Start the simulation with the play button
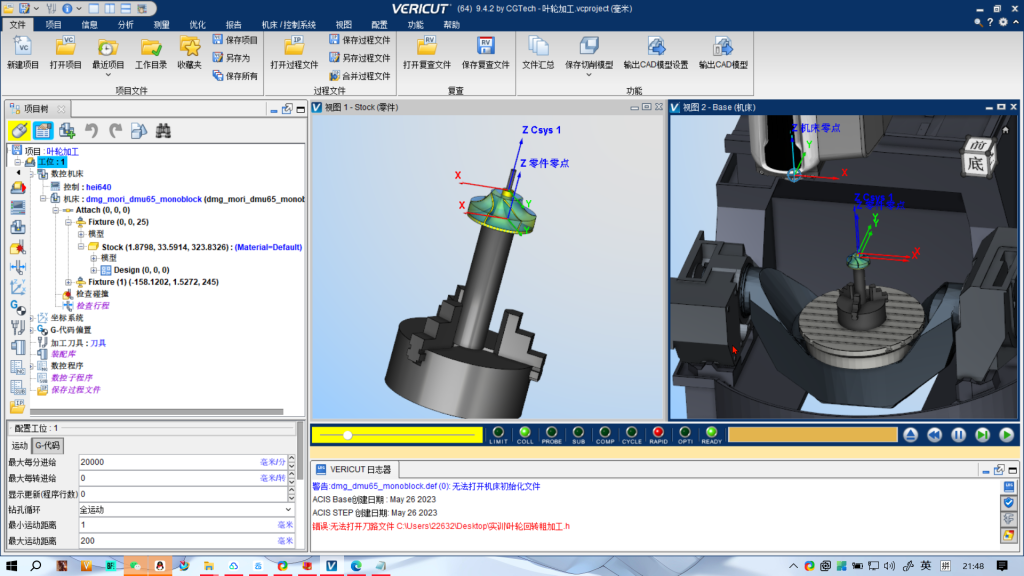Screen dimensions: 1024x576 click(x=1006, y=435)
